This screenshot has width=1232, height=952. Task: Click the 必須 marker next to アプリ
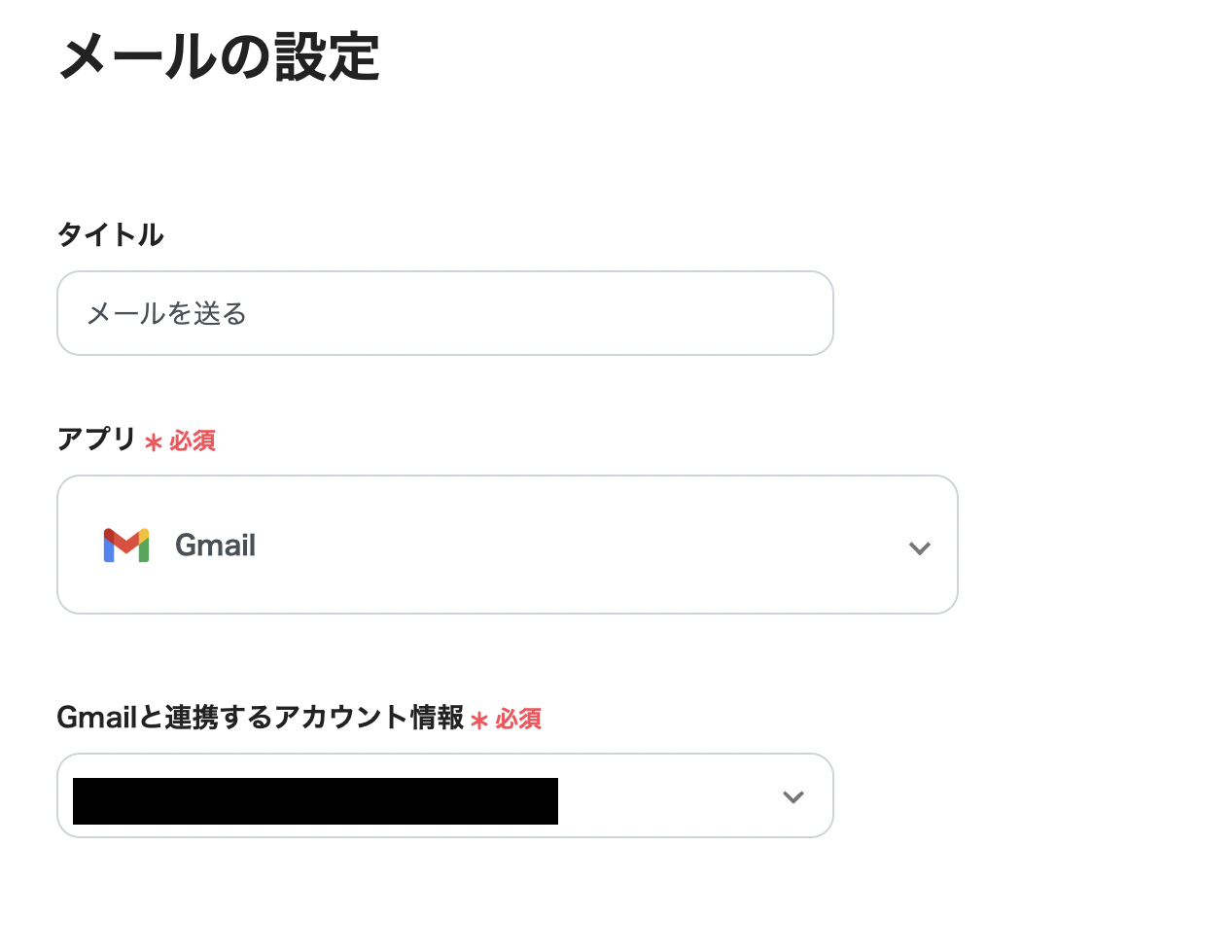point(193,441)
